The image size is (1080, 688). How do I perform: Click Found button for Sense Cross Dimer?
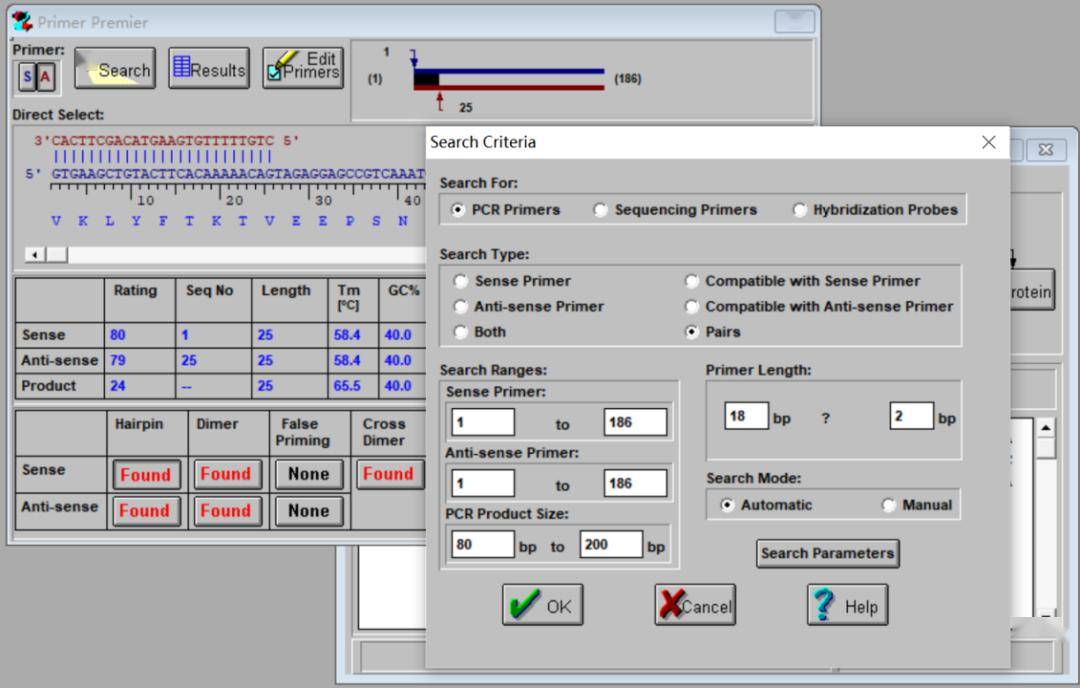coord(387,474)
